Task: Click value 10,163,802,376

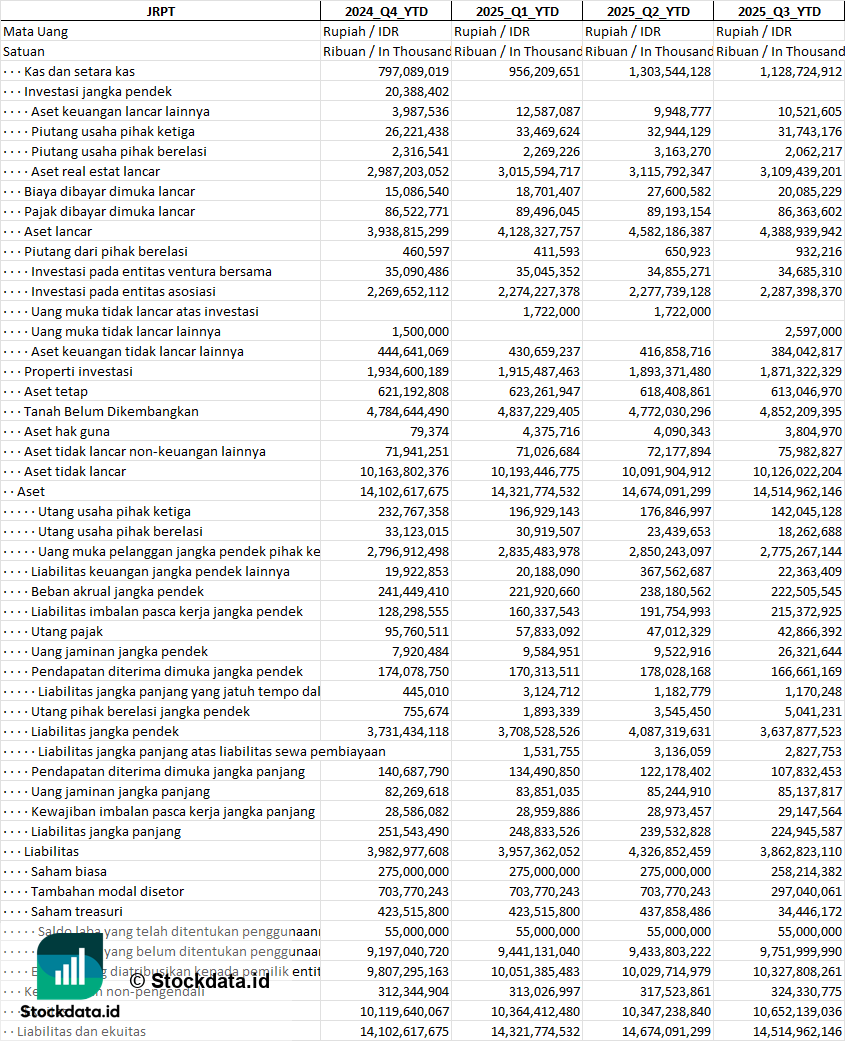Action: [404, 471]
